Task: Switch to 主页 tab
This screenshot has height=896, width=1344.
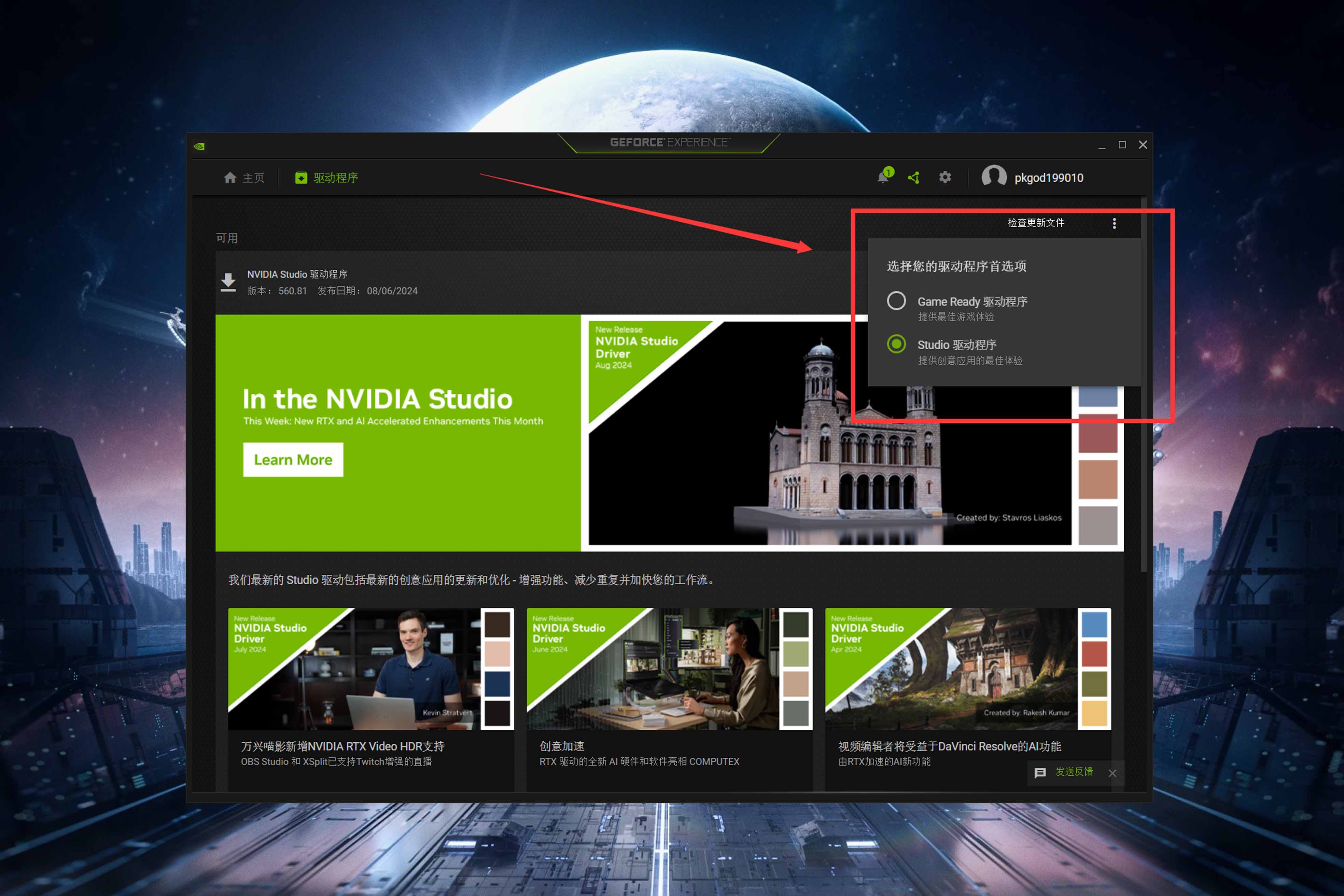Action: click(x=253, y=178)
